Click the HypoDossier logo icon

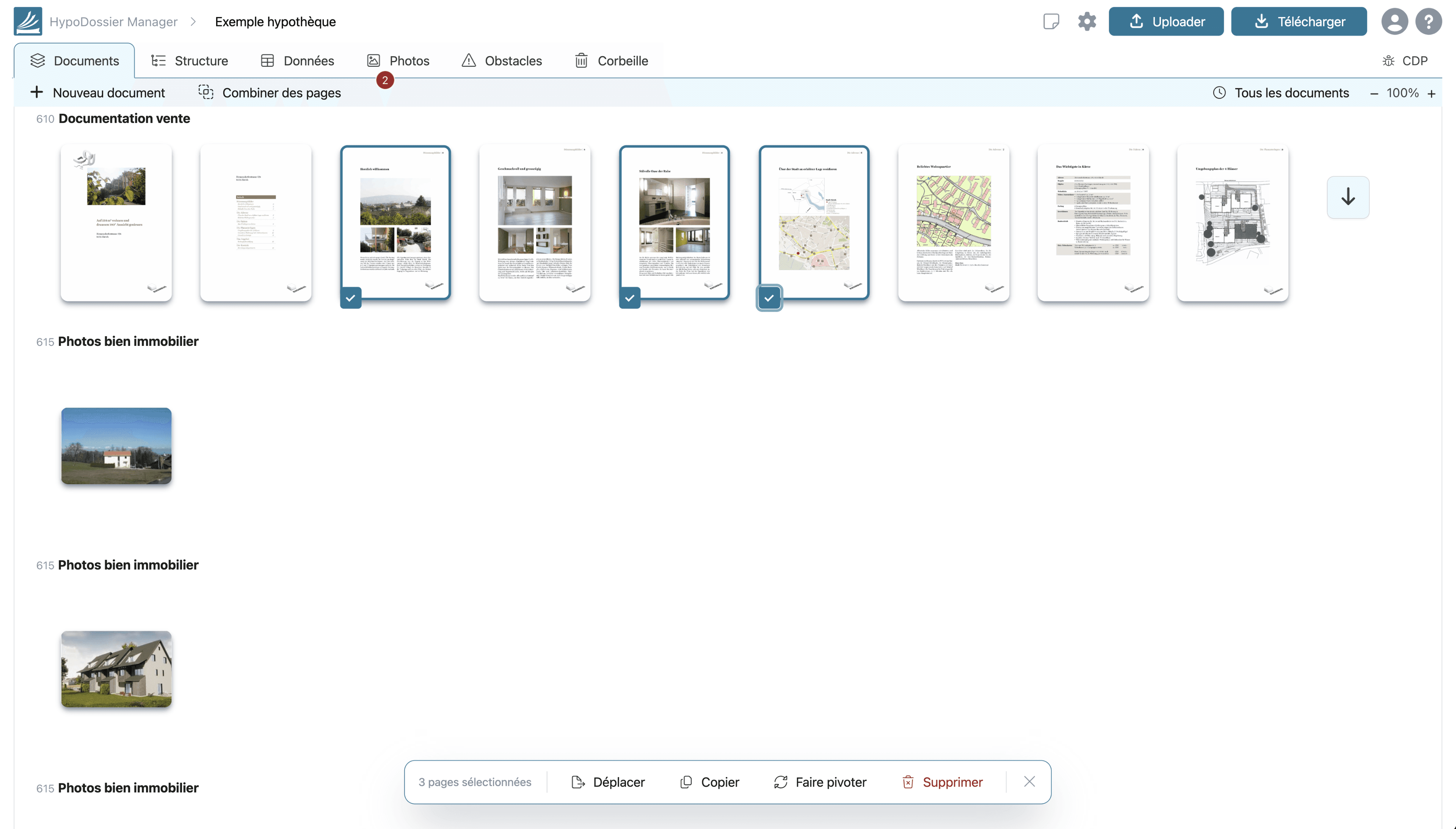pos(28,22)
